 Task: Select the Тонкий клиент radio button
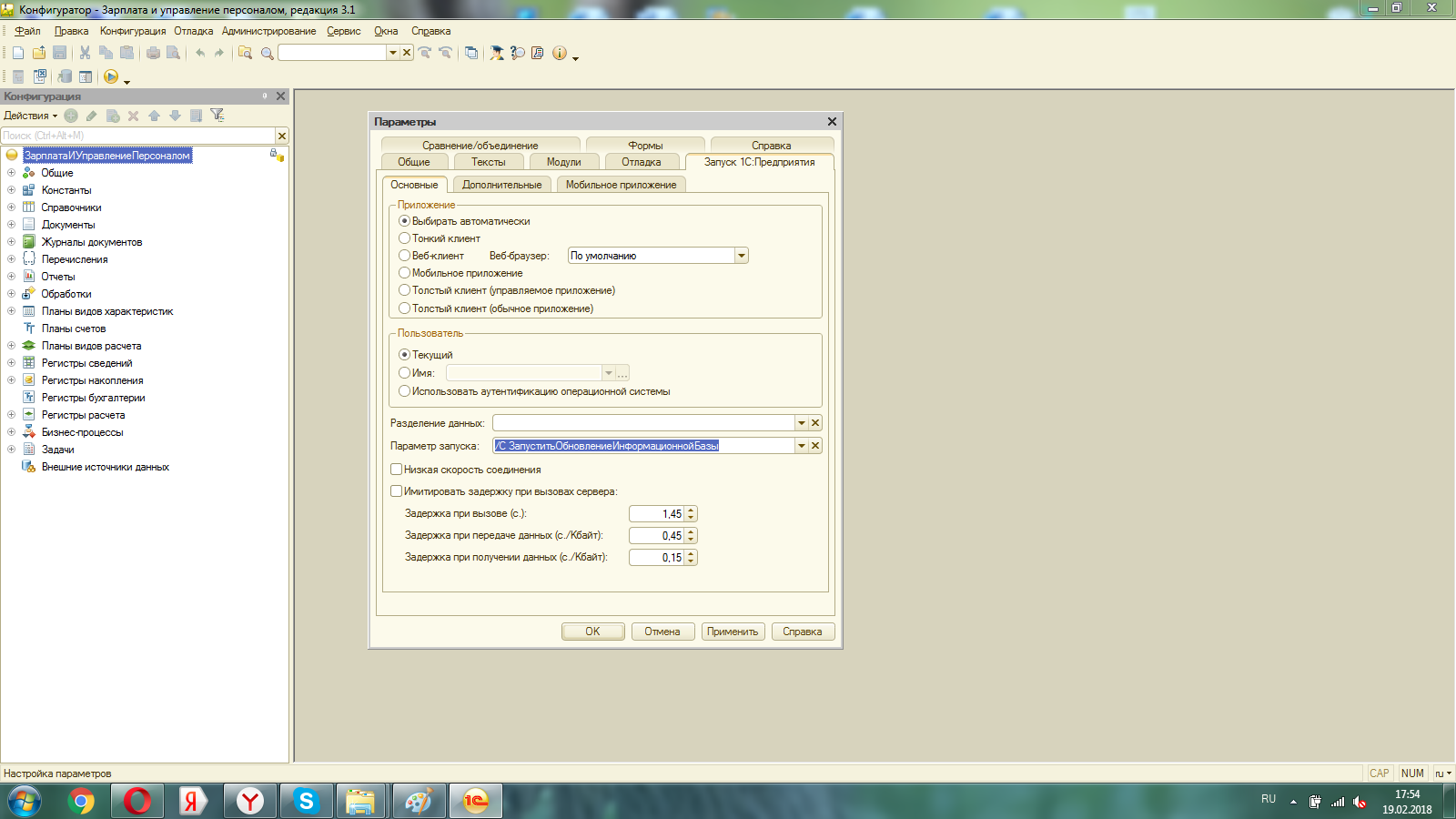coord(405,238)
